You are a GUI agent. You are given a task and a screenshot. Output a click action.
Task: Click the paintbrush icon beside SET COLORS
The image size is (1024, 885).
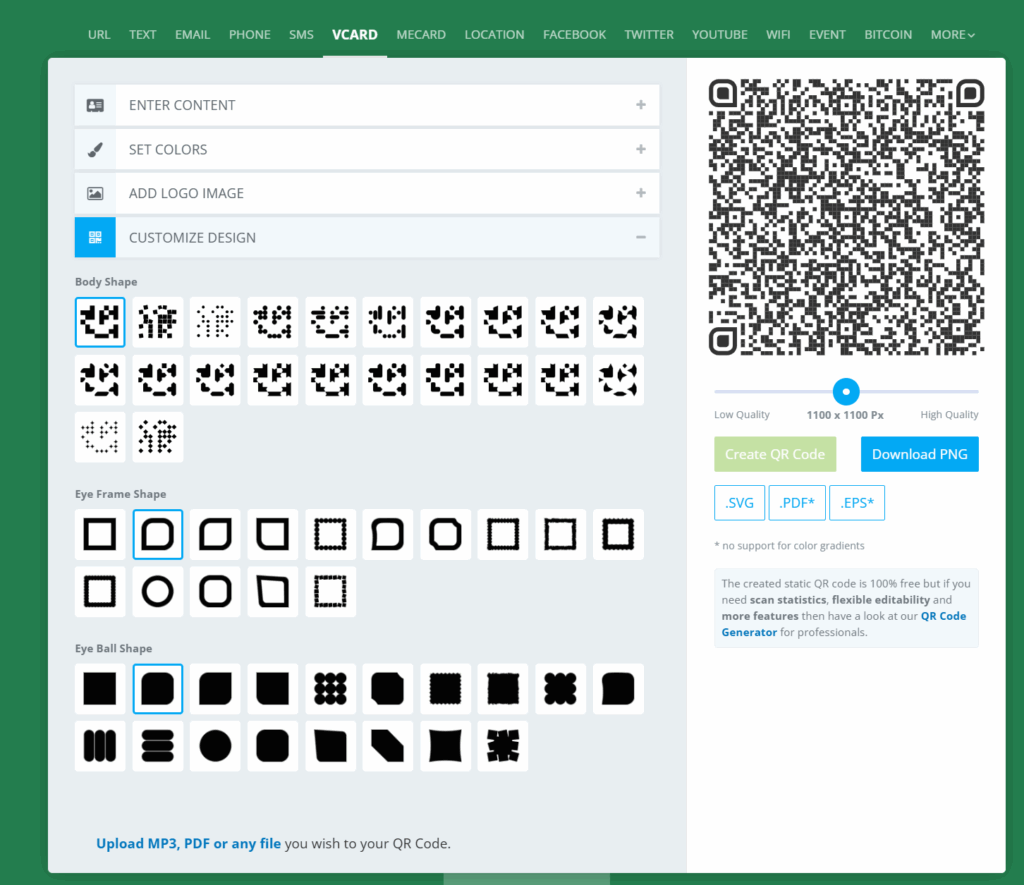(x=95, y=149)
